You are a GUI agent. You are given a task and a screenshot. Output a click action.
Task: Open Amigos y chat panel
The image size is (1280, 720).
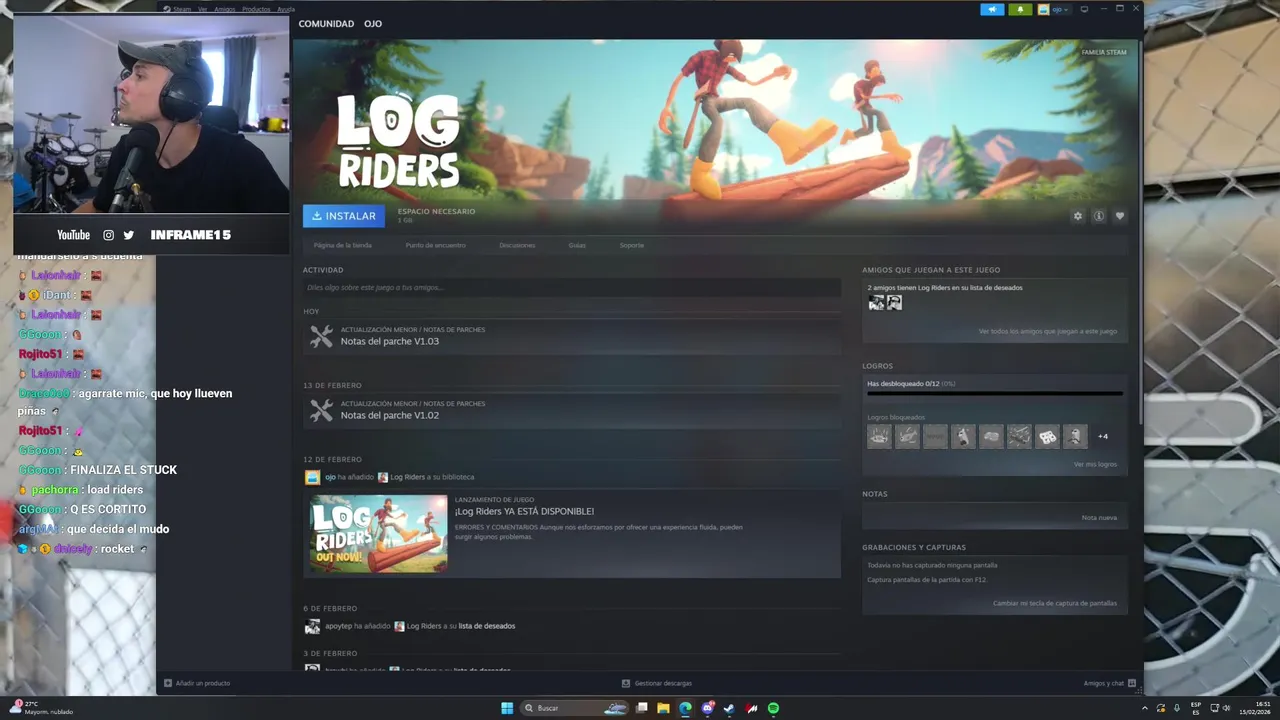point(1110,683)
